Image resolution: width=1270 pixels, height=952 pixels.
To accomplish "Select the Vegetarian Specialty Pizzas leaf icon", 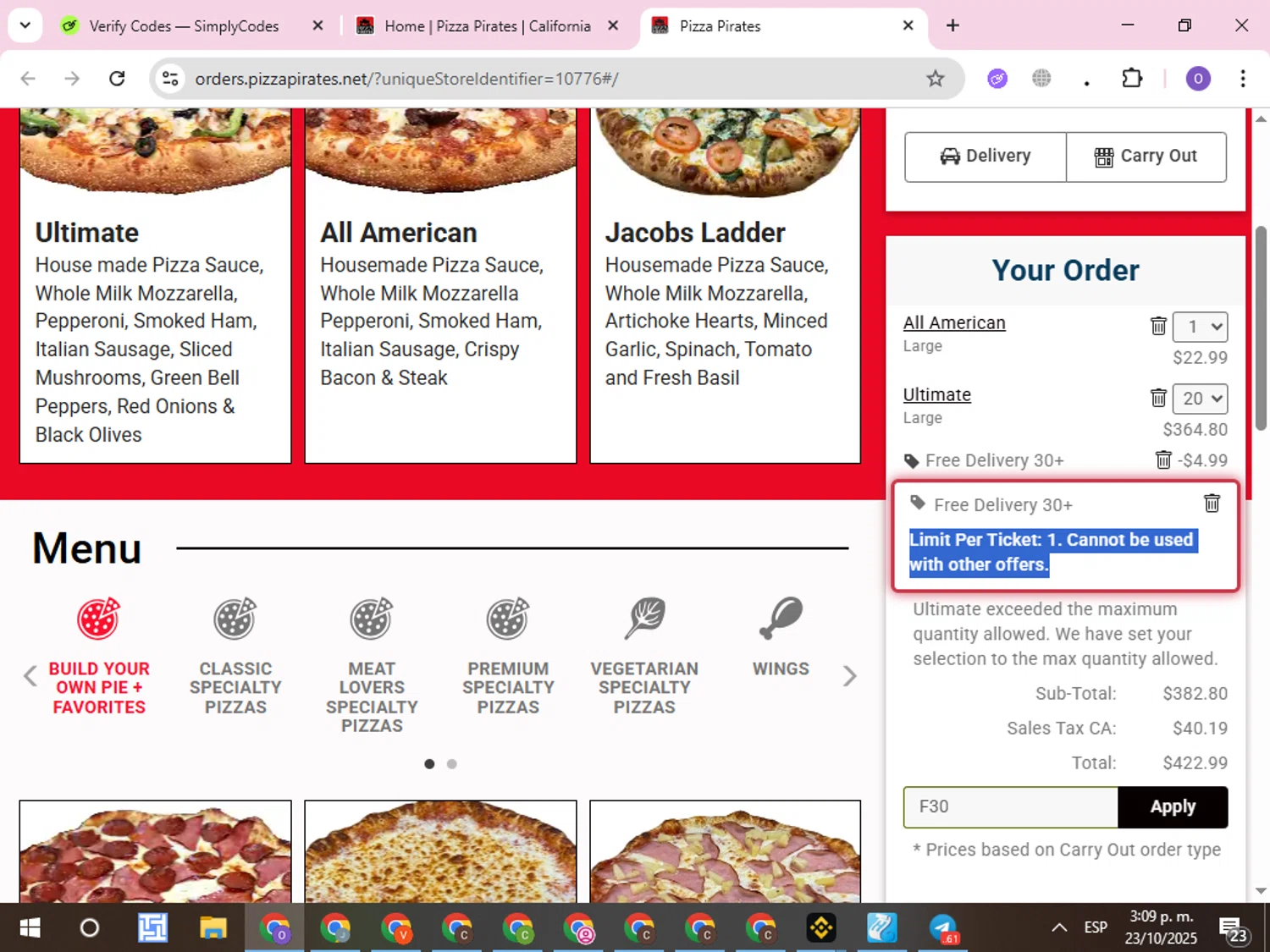I will [645, 619].
